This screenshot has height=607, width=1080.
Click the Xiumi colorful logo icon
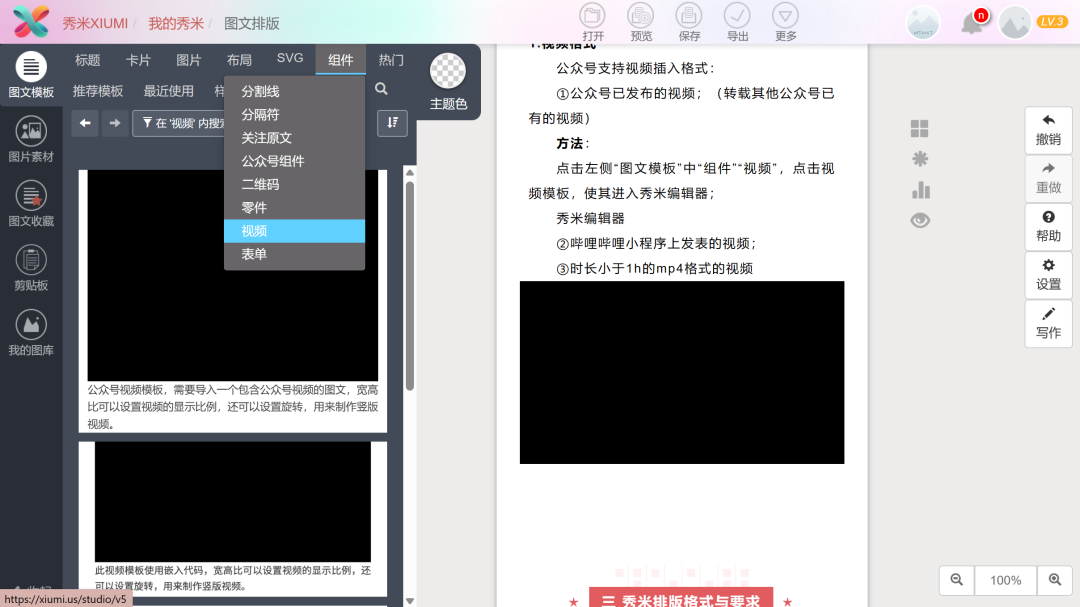tap(31, 21)
